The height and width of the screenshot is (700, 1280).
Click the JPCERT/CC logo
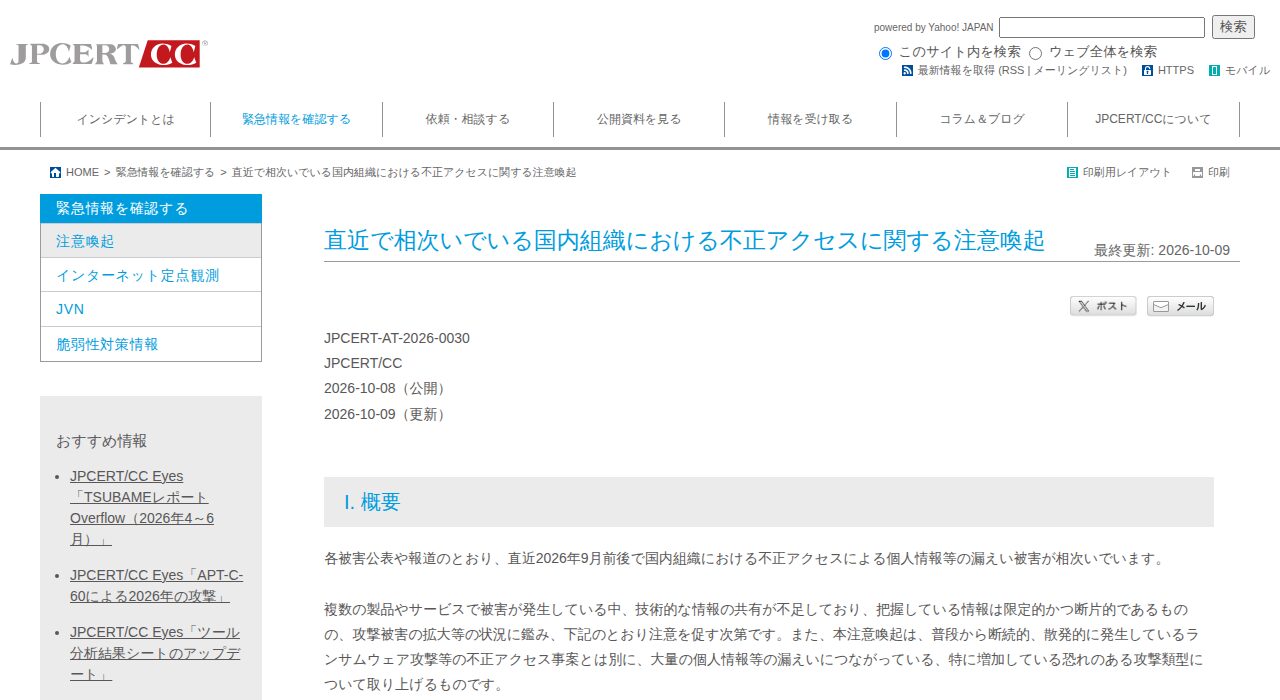109,54
